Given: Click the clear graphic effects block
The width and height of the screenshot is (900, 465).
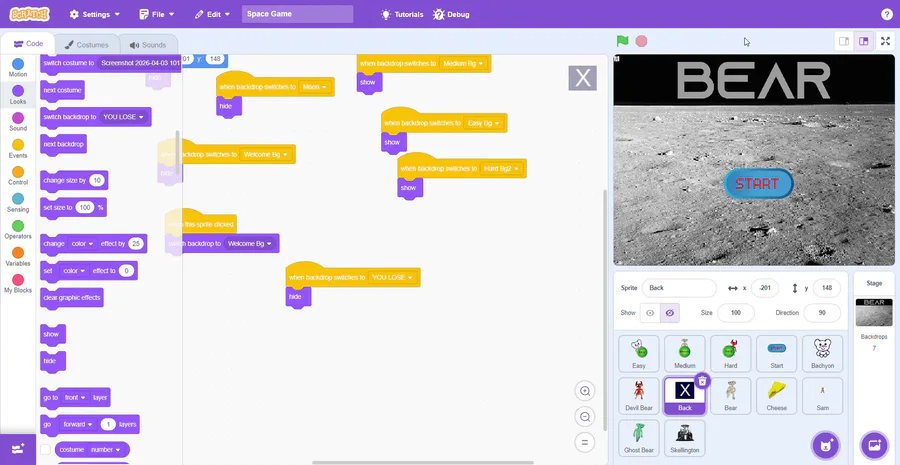Looking at the screenshot, I should (72, 298).
